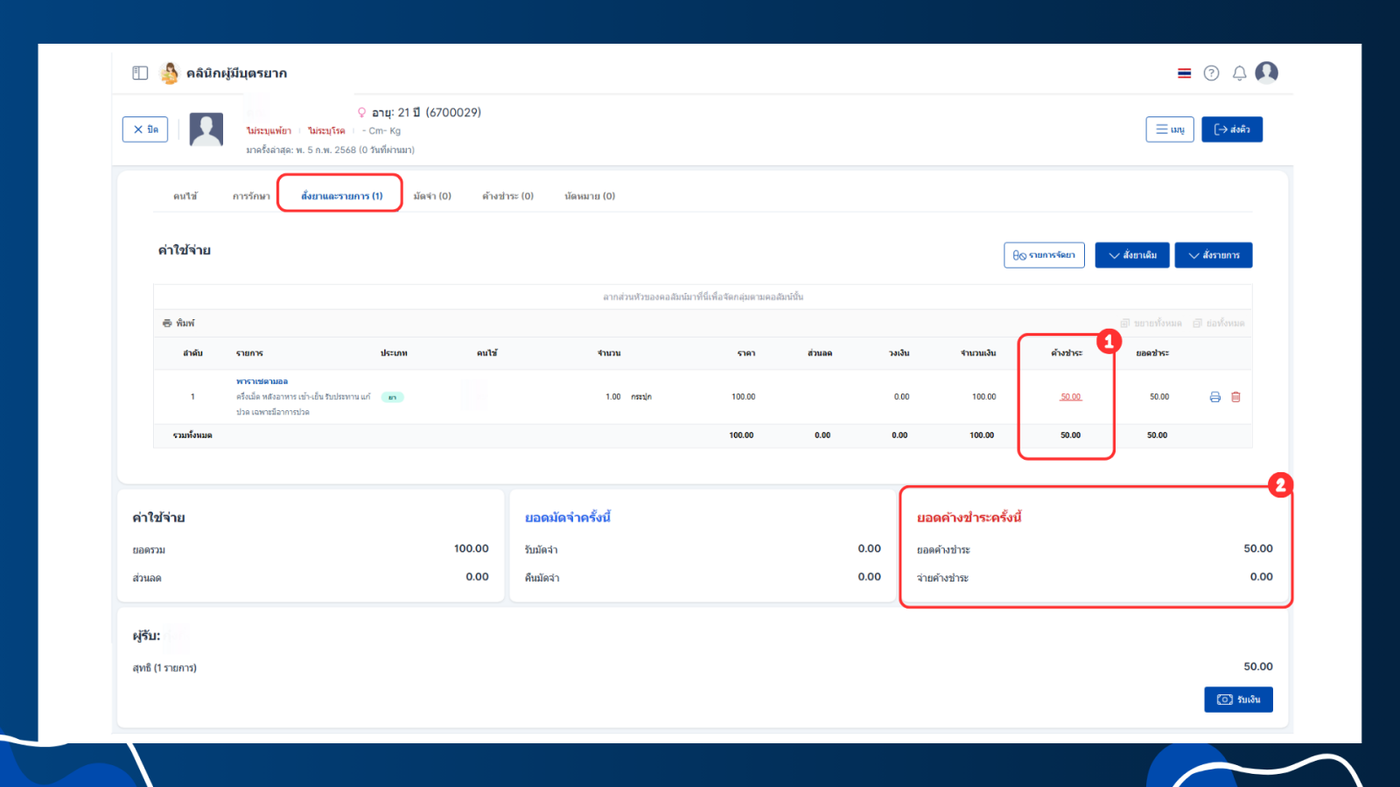Click the สุทธิ (1 รายการ) net label
The width and height of the screenshot is (1400, 787).
point(165,667)
